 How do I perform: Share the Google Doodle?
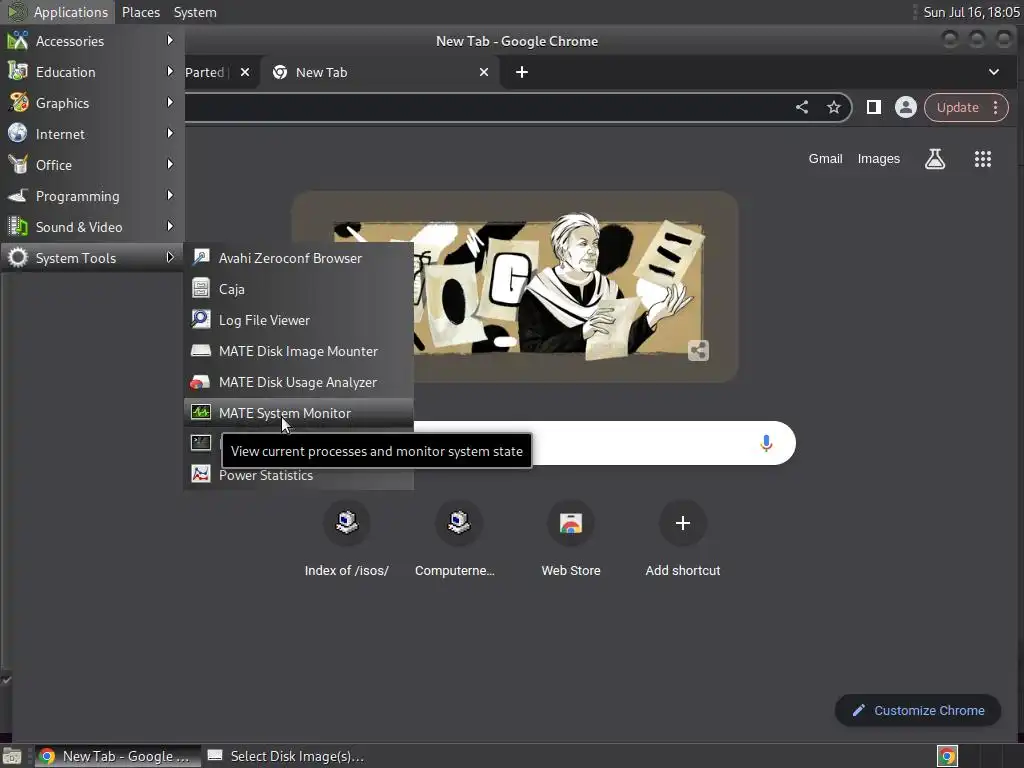coord(698,351)
